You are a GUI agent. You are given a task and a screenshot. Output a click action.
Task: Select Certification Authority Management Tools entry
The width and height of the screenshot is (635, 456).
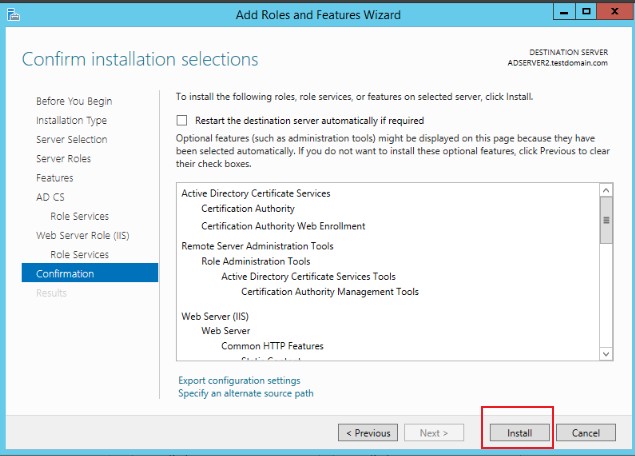click(330, 292)
